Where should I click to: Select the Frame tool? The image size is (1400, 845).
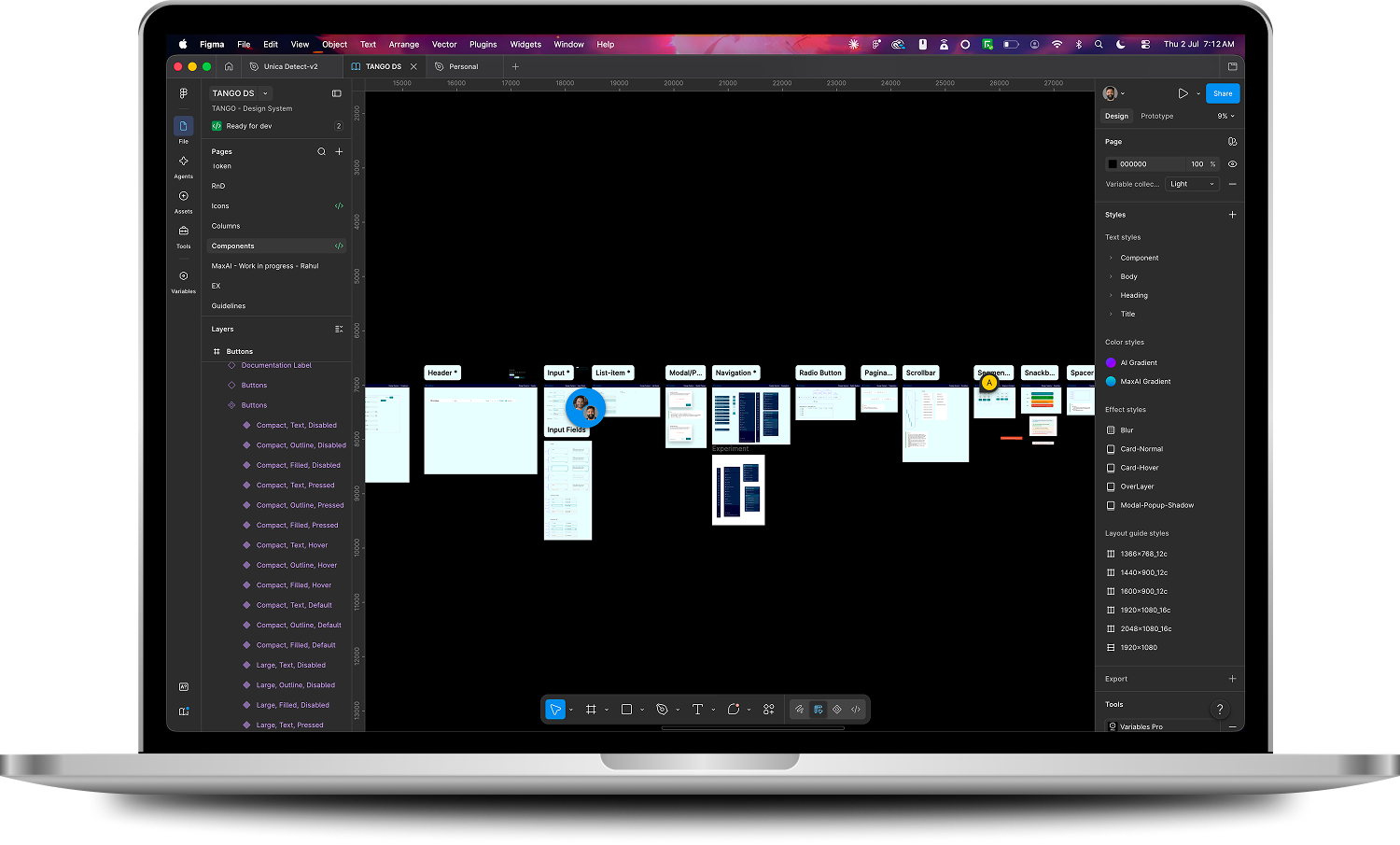click(x=591, y=710)
